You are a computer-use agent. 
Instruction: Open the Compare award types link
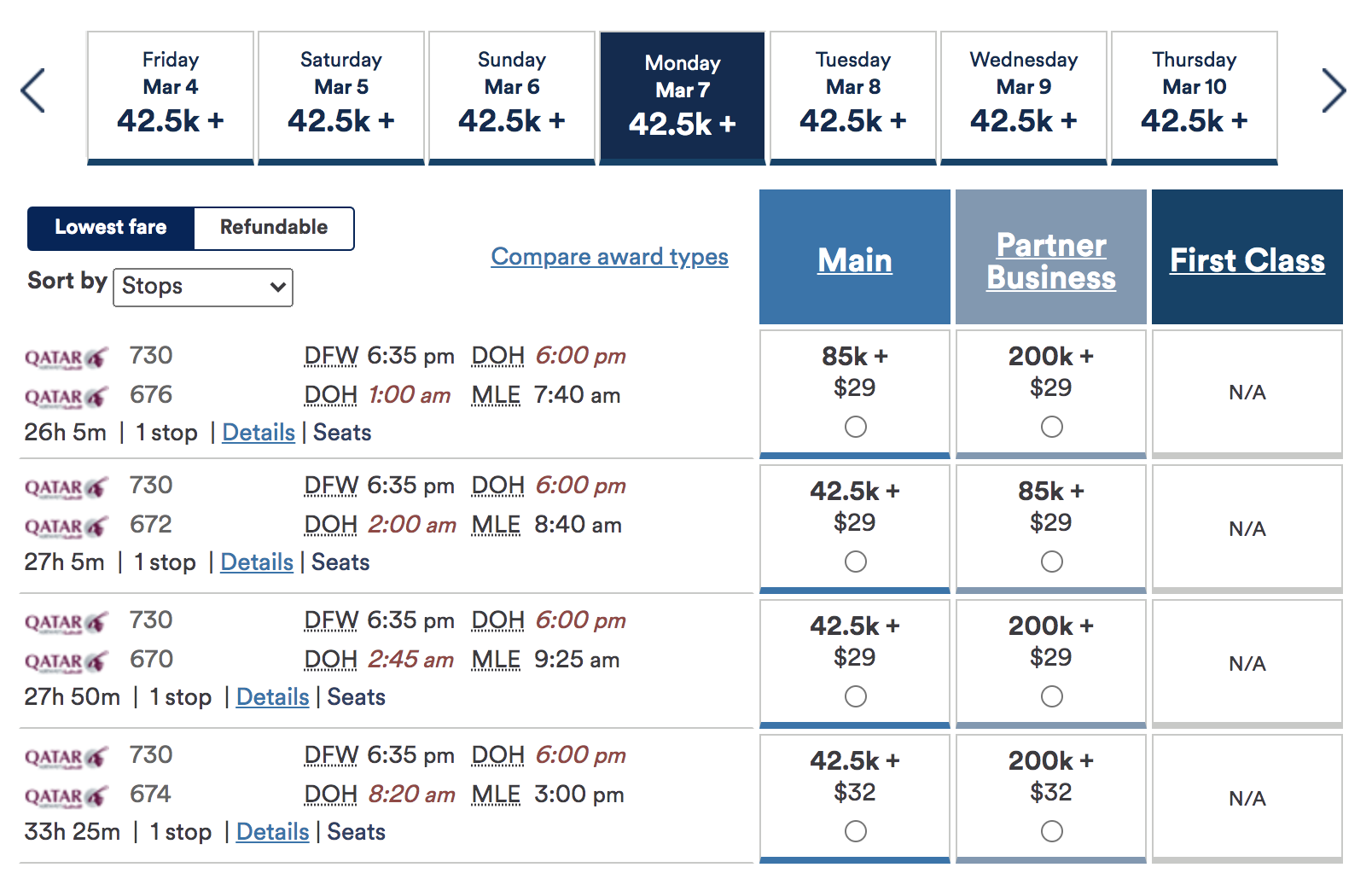(610, 256)
